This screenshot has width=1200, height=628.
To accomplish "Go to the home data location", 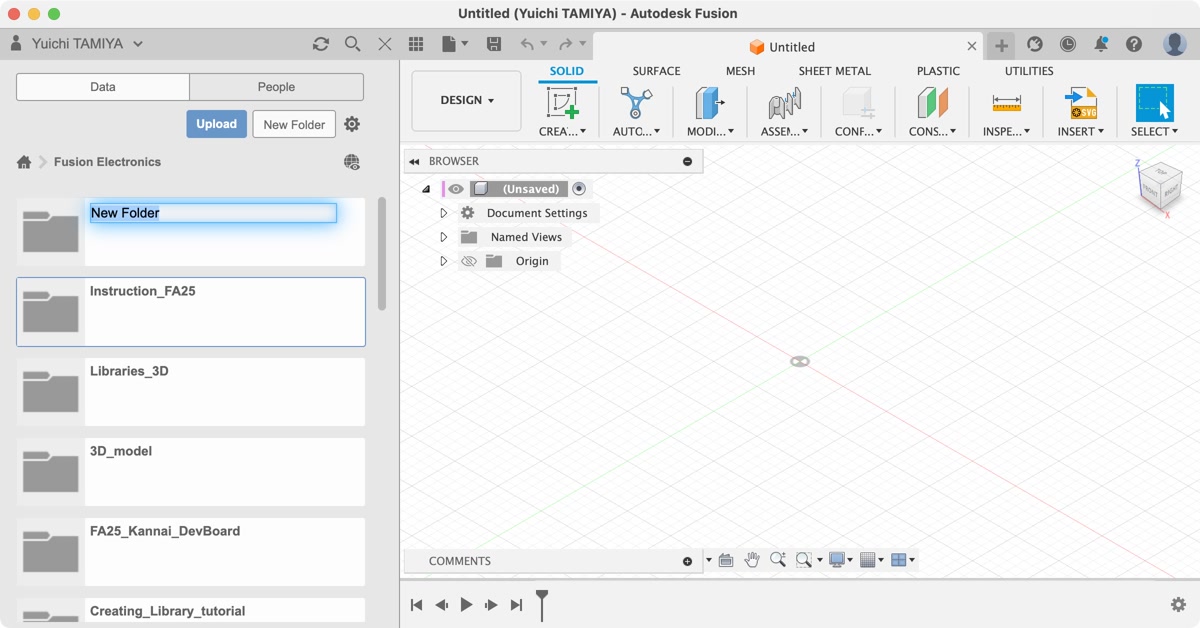I will (x=24, y=162).
